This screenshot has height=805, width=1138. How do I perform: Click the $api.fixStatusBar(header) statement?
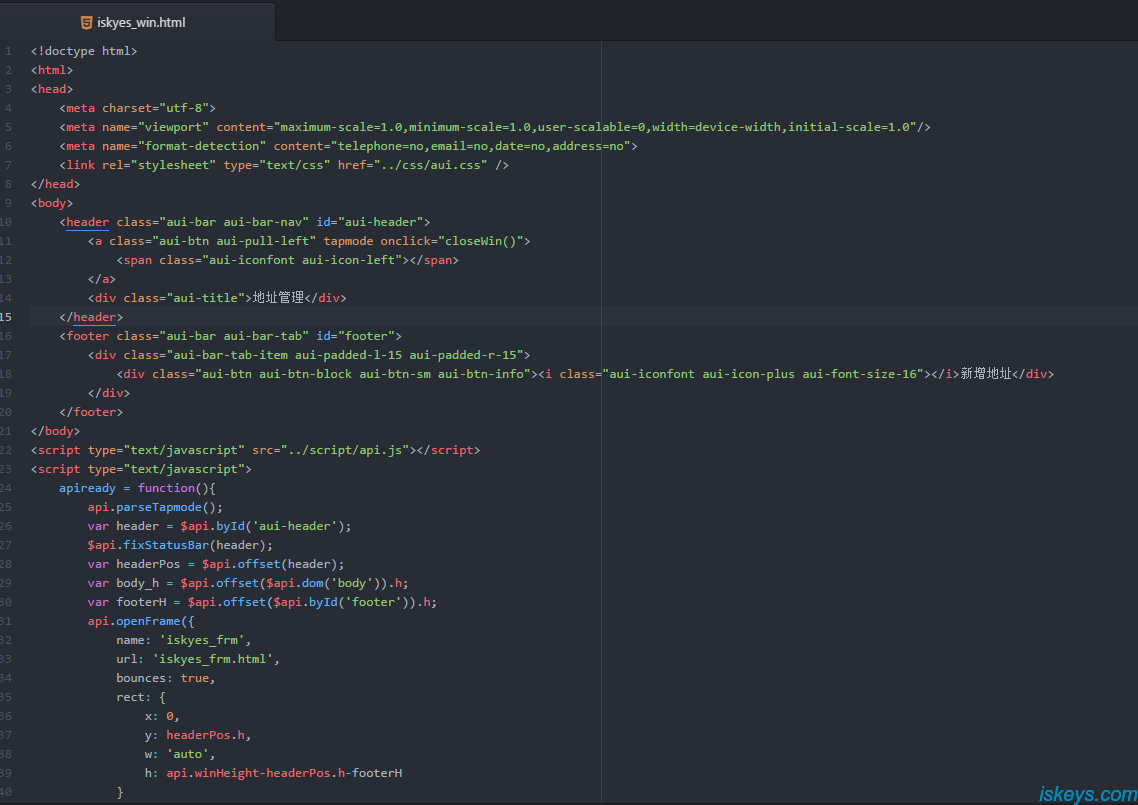[x=180, y=545]
